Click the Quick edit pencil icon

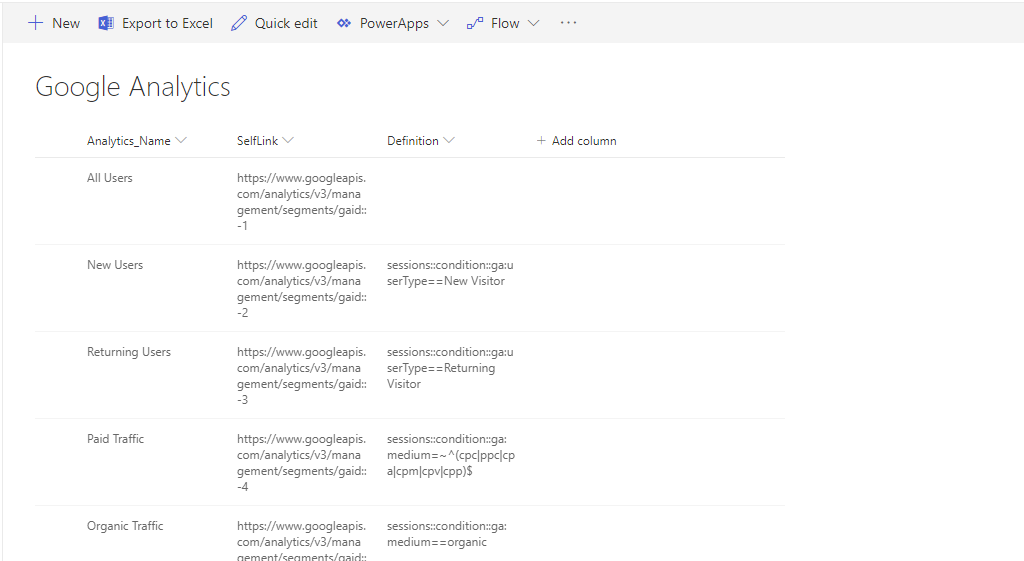[239, 23]
